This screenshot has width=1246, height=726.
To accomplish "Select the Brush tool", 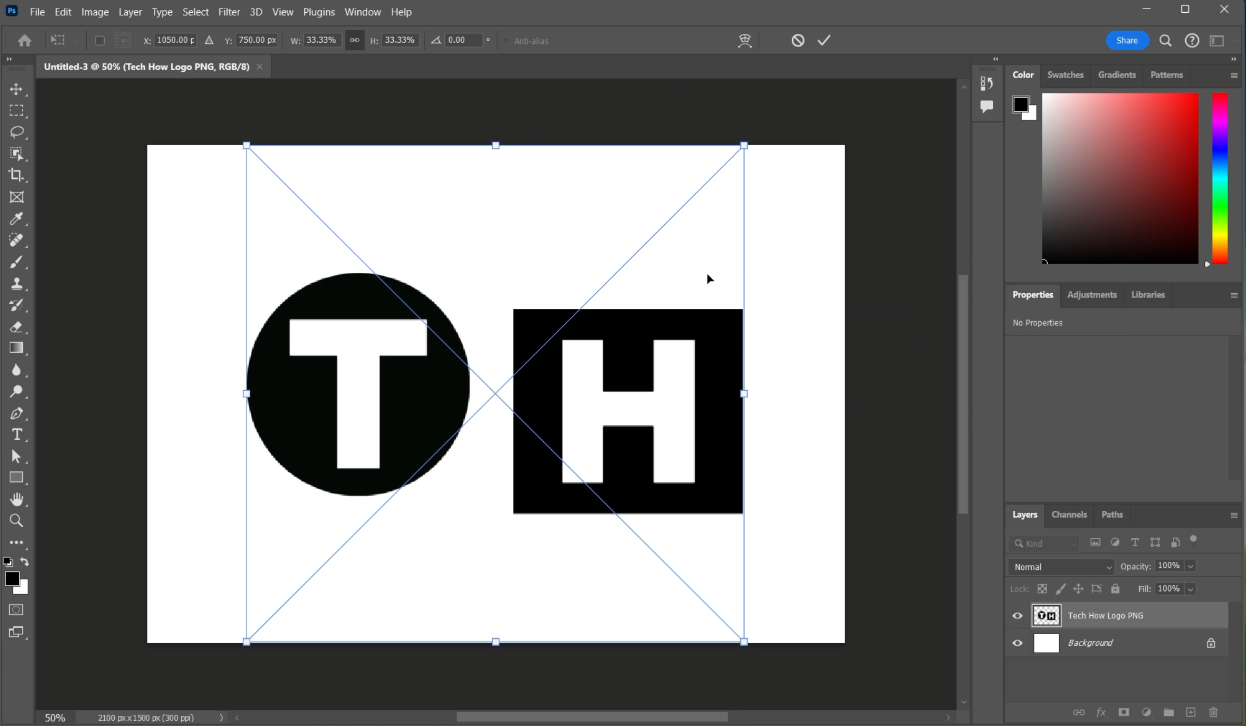I will click(x=16, y=262).
